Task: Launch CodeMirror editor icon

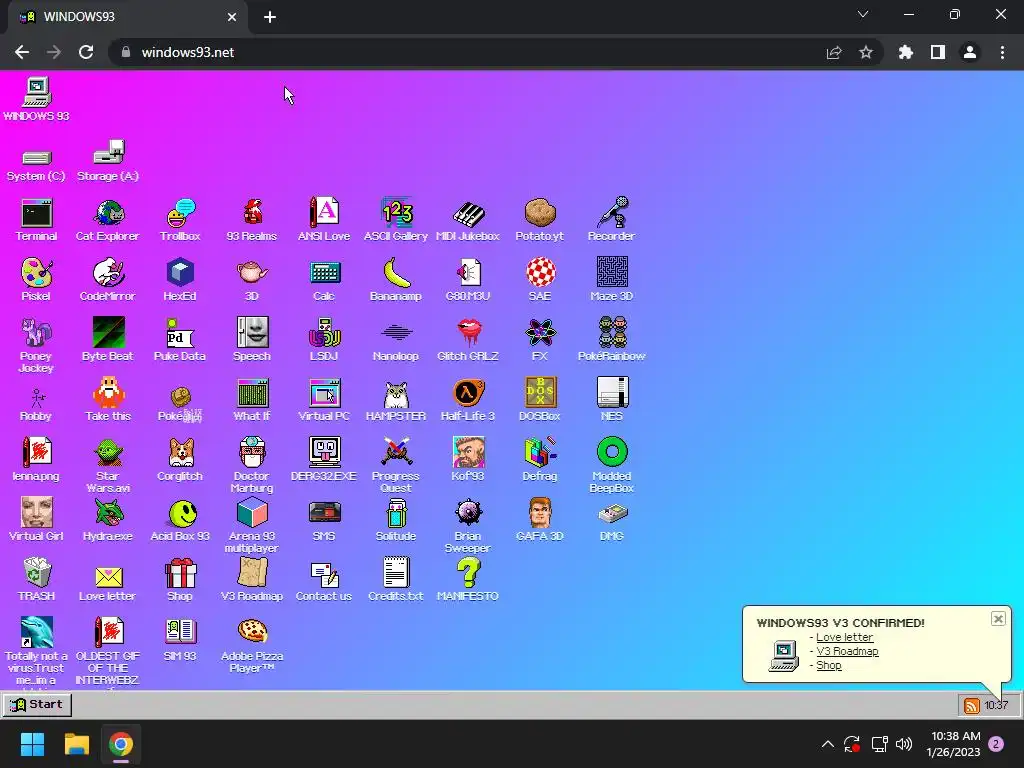Action: [x=108, y=280]
